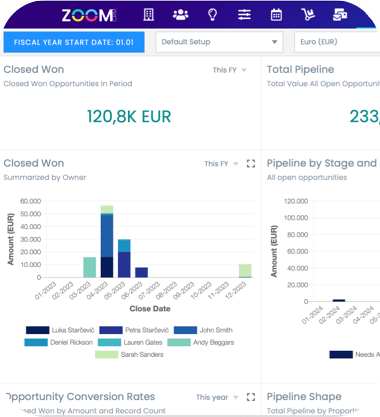Viewport: 380px width, 417px height.
Task: Change Conversion Rates period This year
Action: (x=217, y=397)
